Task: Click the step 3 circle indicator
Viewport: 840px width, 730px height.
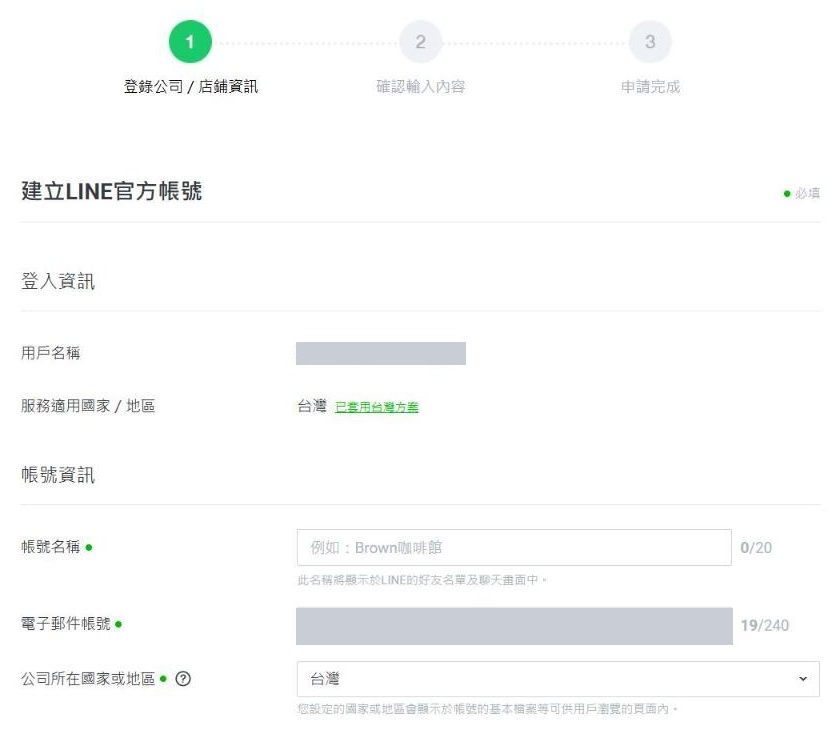Action: 650,42
